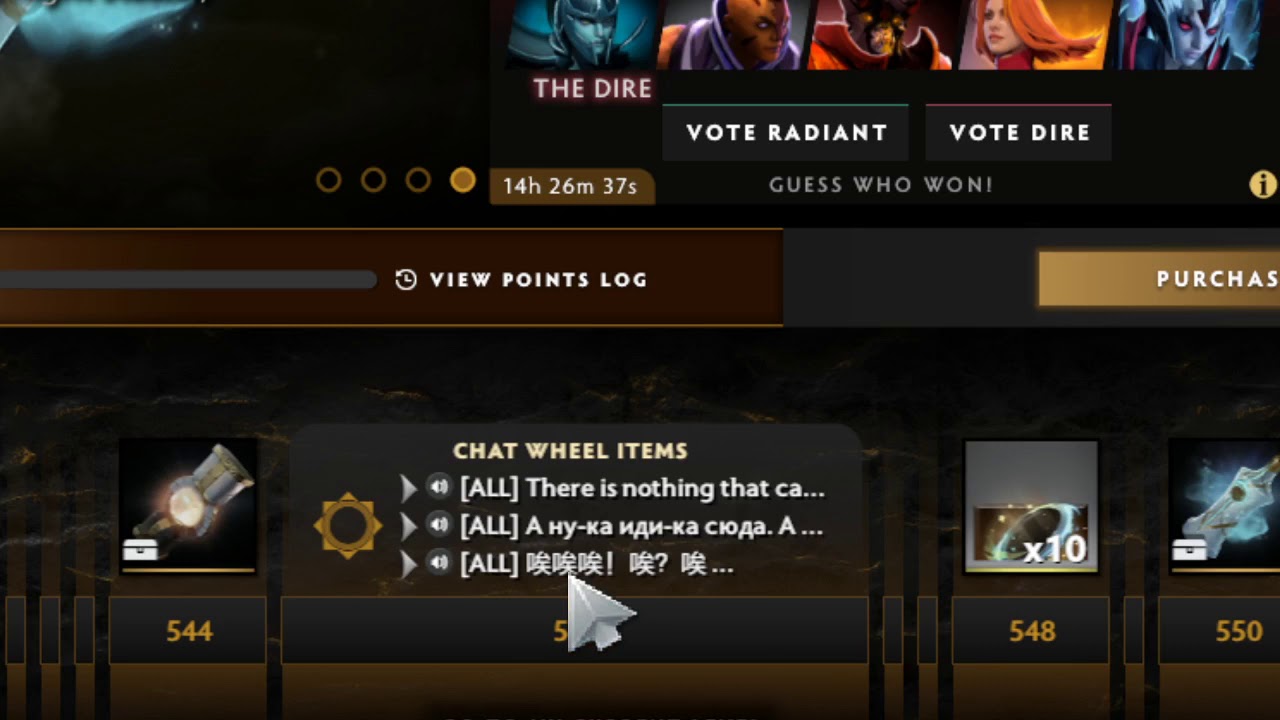
Task: Select the treasure chest icon on the level 550 reward
Action: tap(1189, 549)
